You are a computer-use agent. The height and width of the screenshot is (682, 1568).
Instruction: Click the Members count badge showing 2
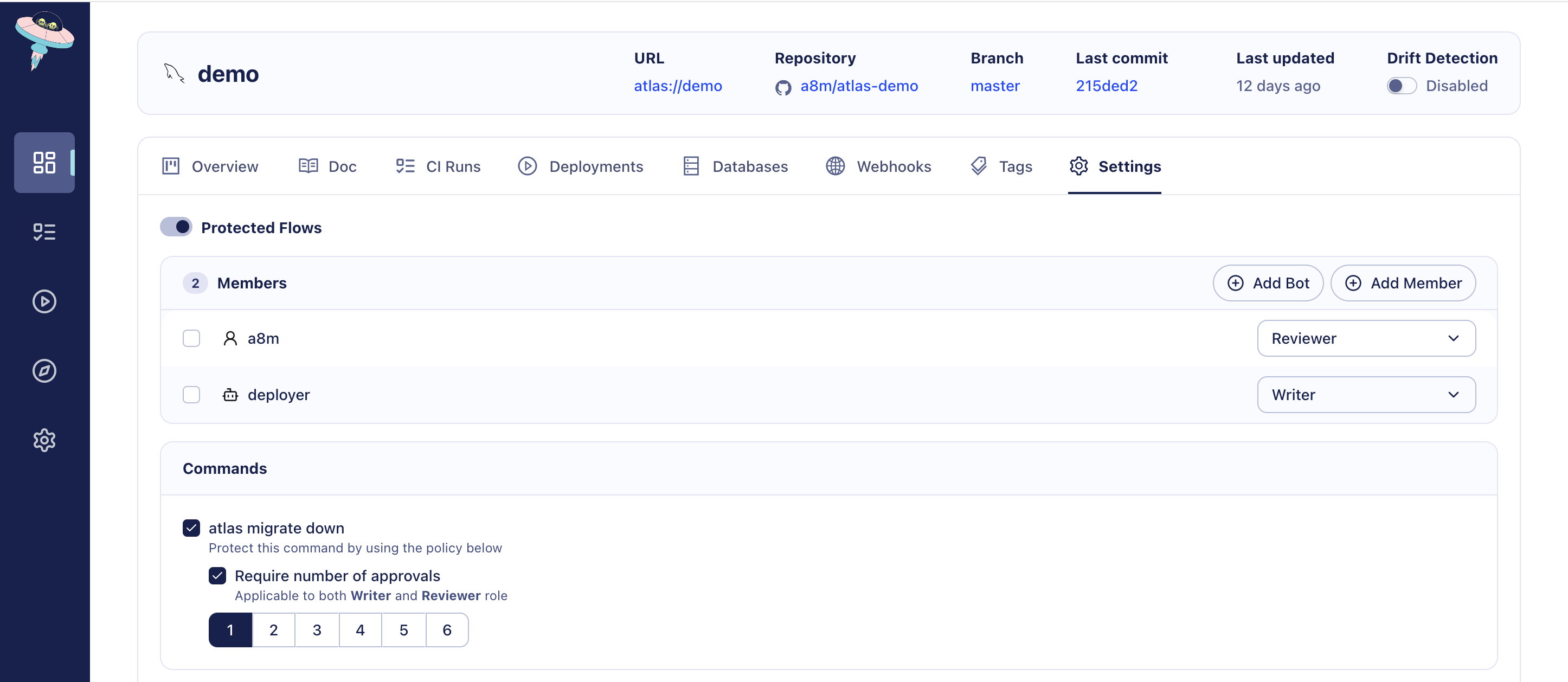click(x=195, y=283)
